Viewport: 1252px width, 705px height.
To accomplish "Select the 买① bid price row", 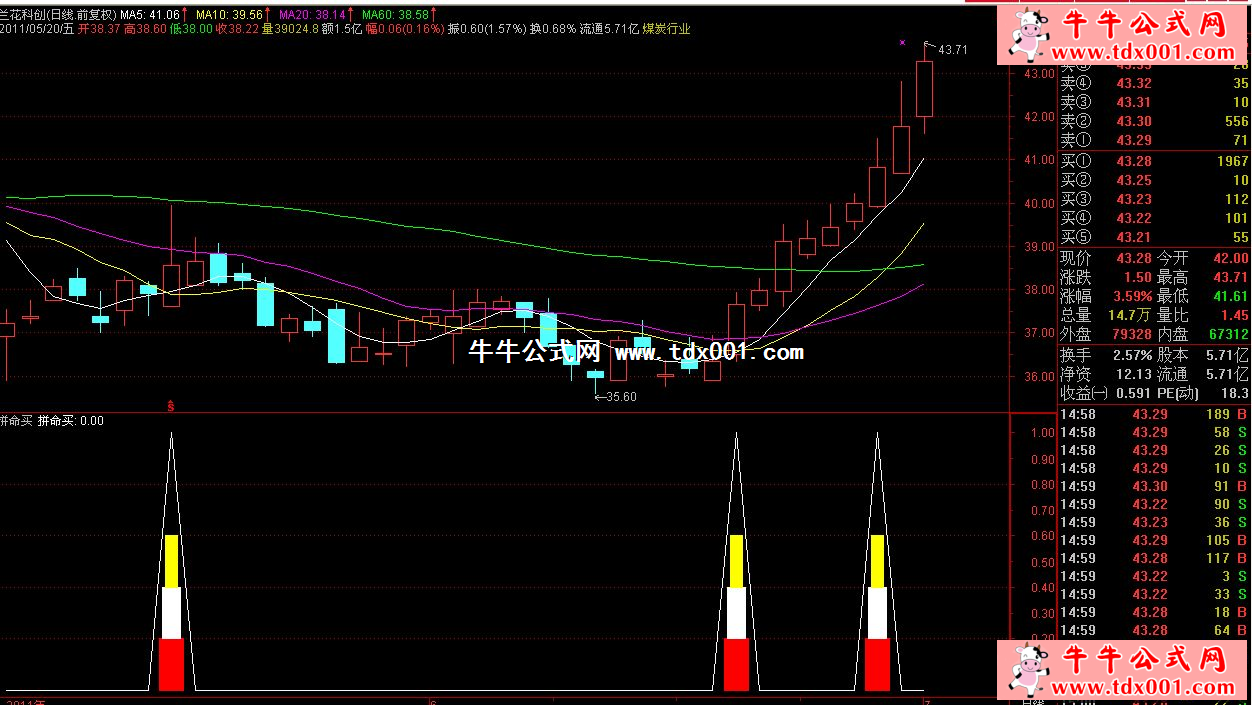I will point(1154,161).
